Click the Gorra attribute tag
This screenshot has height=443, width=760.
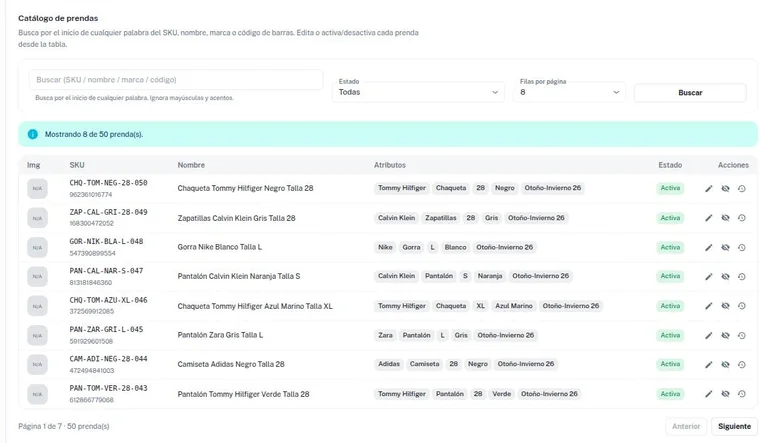[x=412, y=247]
